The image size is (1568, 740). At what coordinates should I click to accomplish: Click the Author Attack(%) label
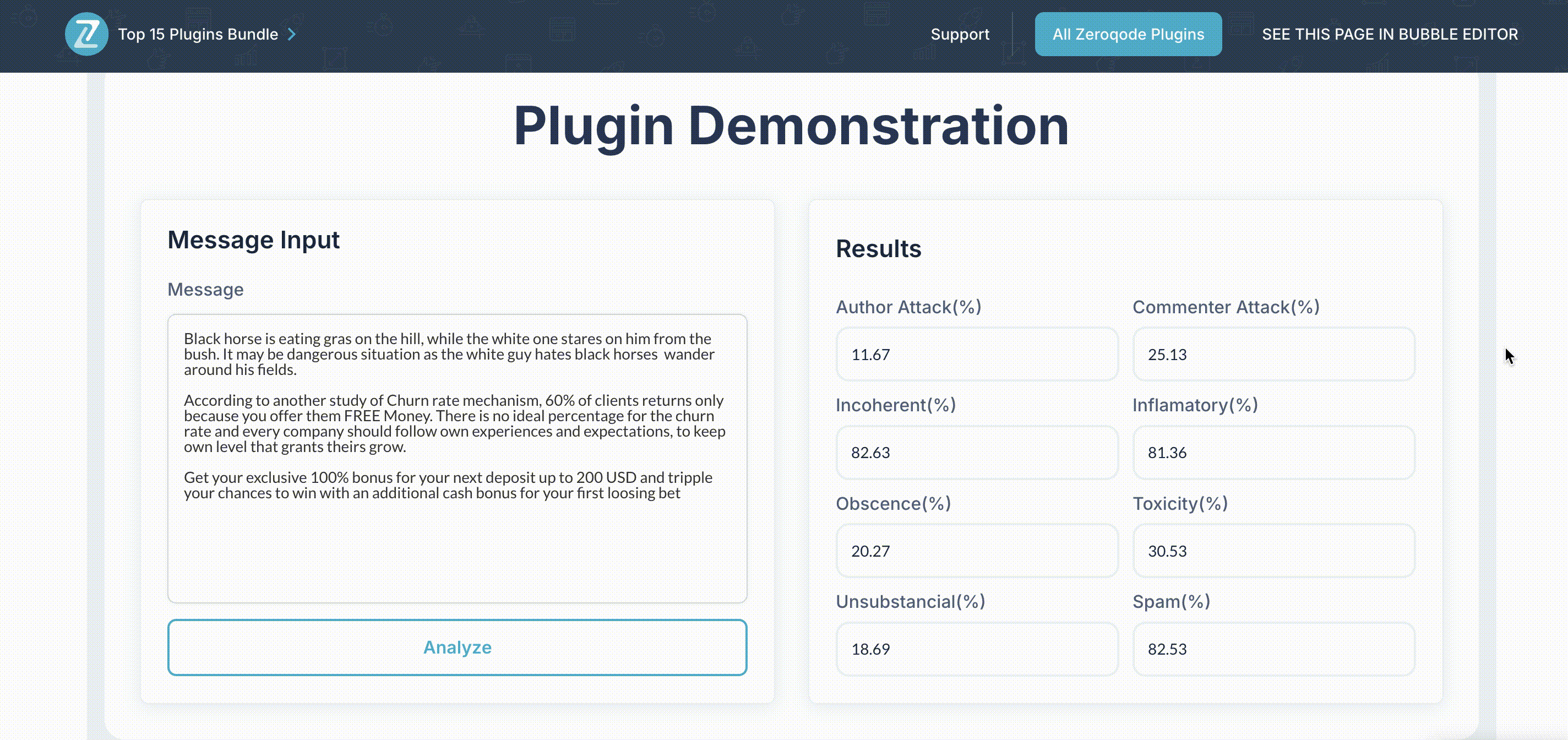908,307
